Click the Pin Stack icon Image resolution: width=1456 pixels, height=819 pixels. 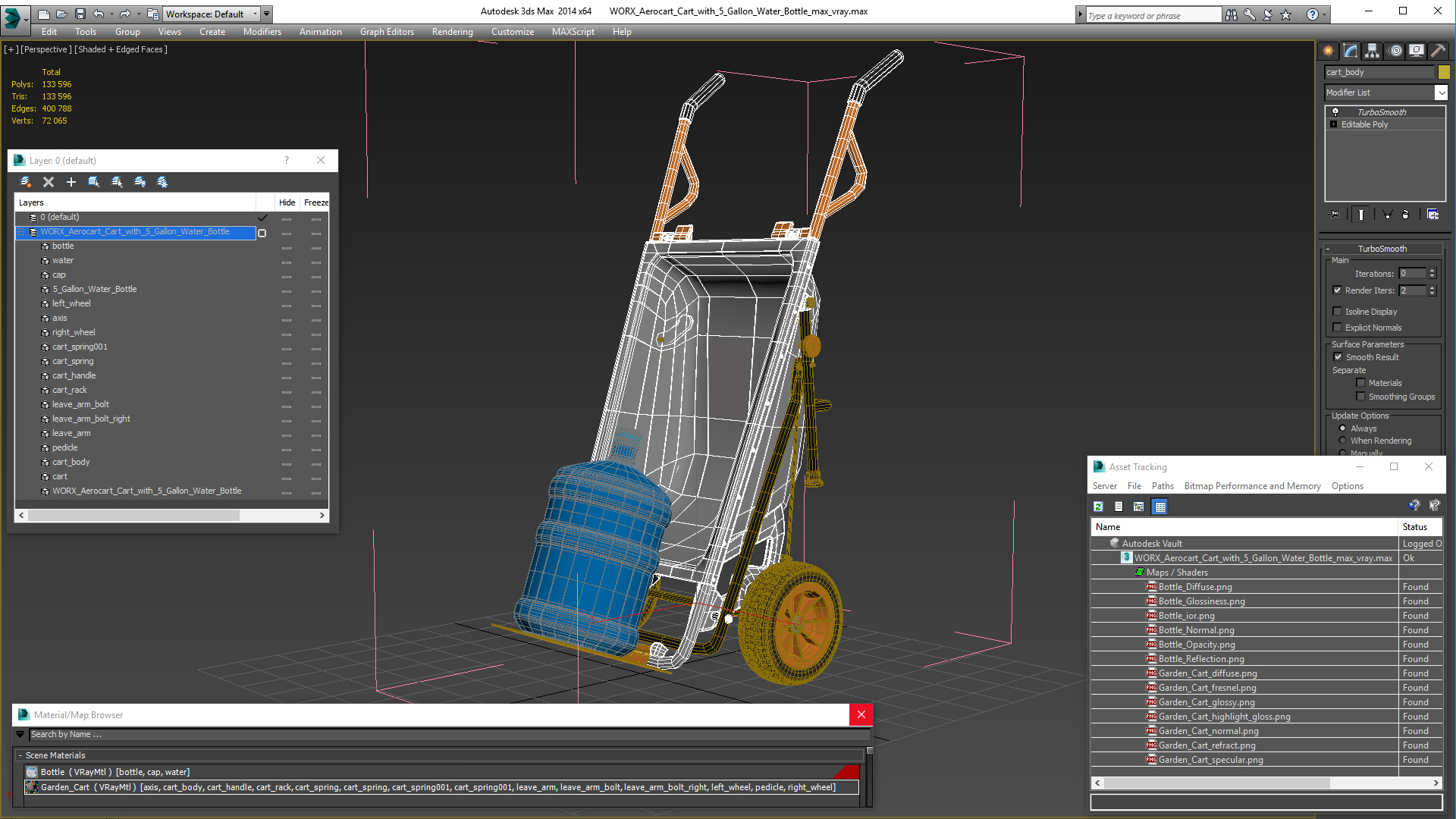point(1335,215)
